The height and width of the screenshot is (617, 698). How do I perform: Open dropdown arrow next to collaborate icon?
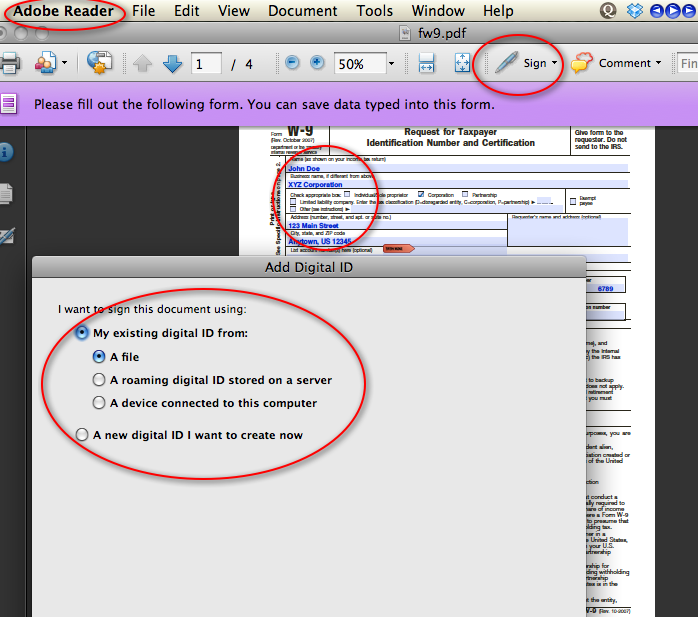click(x=65, y=63)
